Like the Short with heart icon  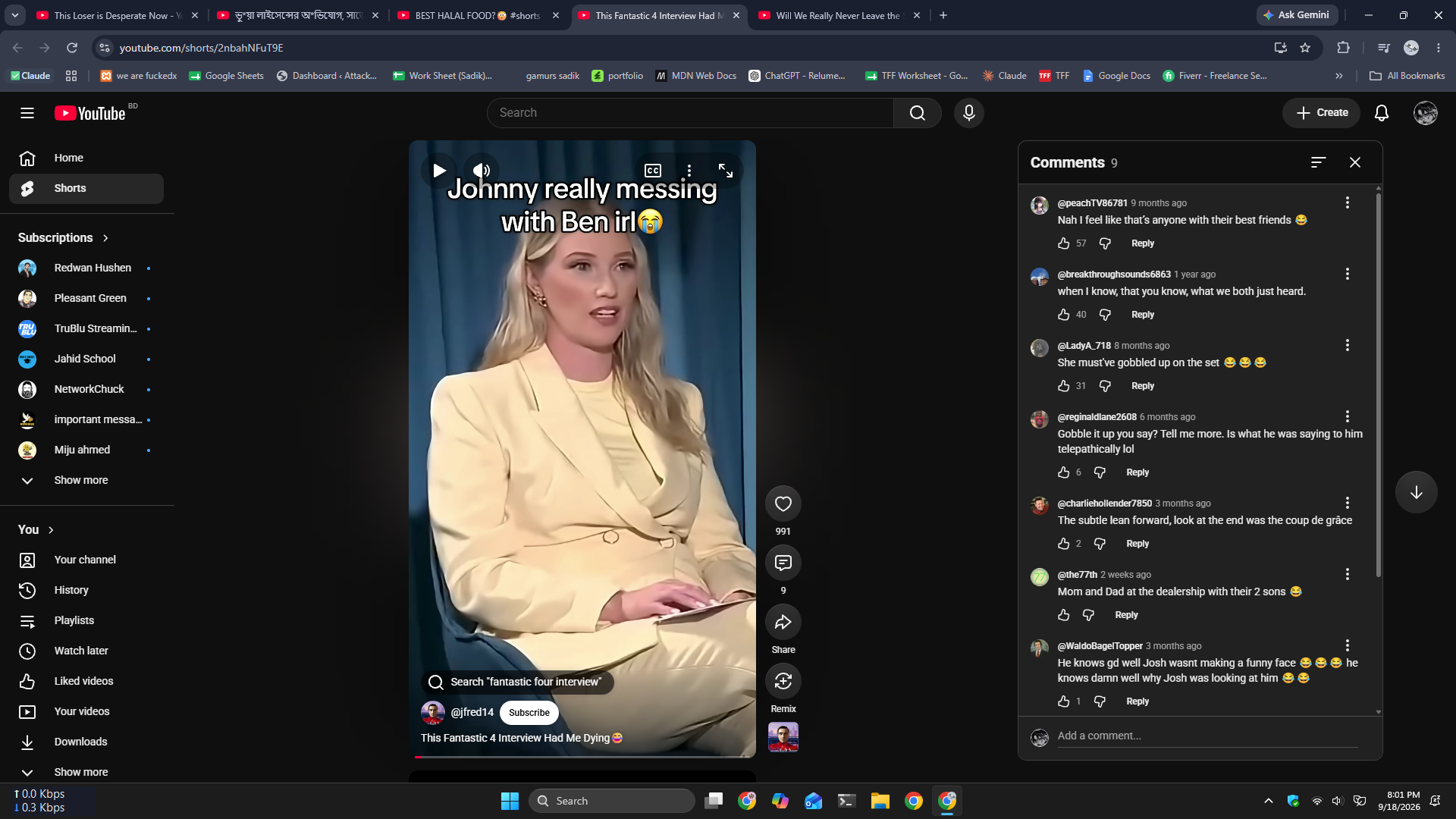(x=783, y=504)
